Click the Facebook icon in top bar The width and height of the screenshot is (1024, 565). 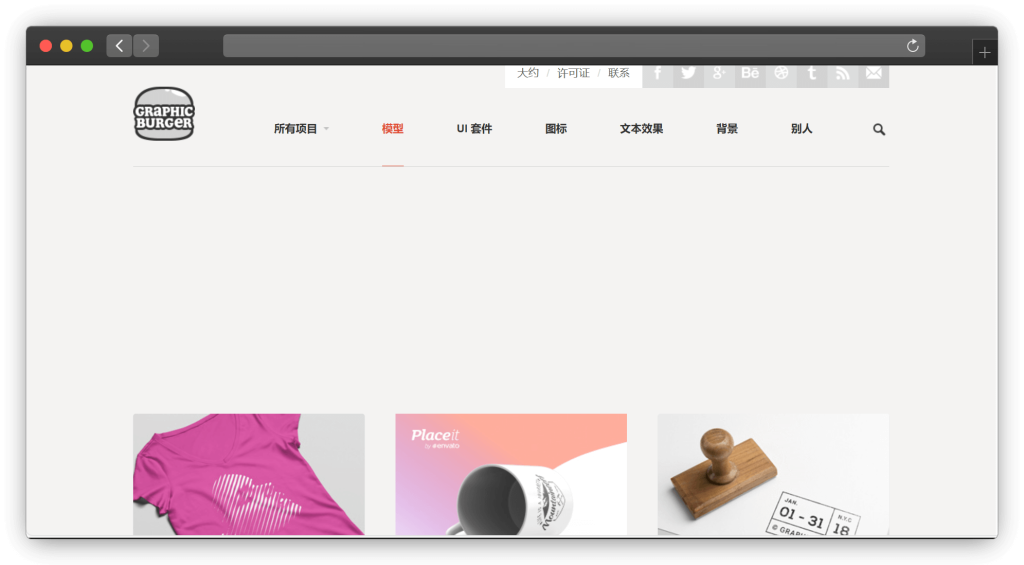(x=658, y=74)
